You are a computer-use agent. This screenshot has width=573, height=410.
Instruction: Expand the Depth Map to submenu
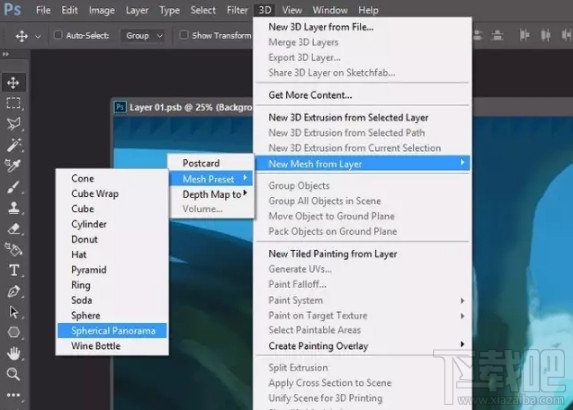tap(212, 194)
